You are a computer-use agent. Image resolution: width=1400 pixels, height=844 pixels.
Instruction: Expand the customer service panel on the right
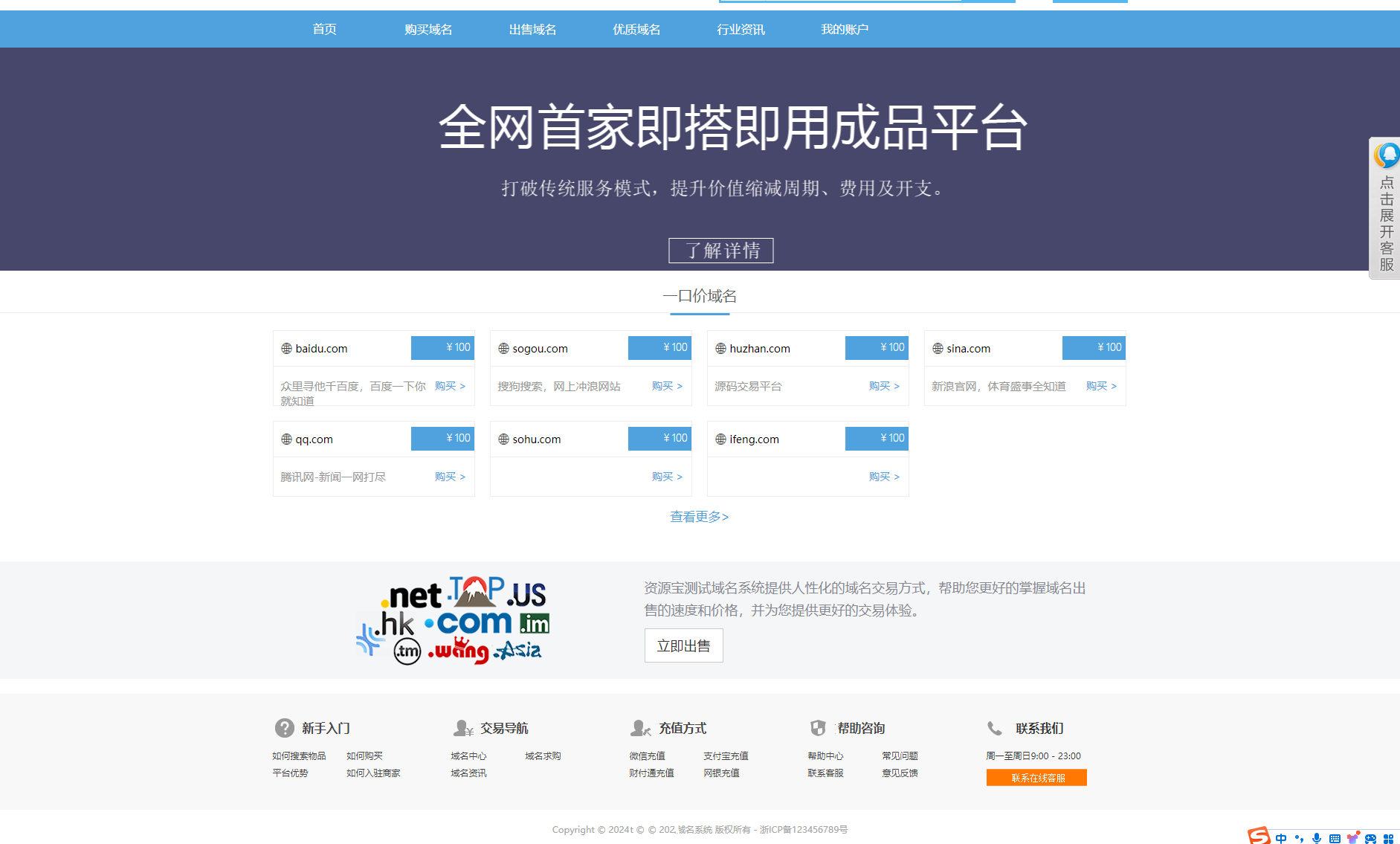[x=1384, y=208]
